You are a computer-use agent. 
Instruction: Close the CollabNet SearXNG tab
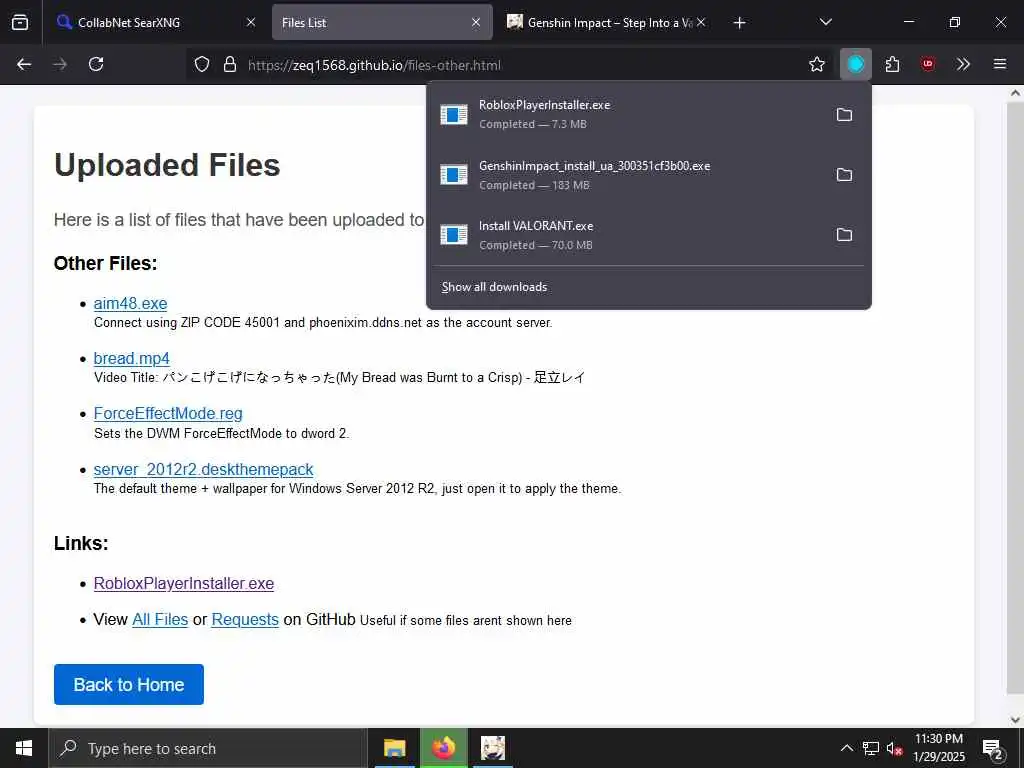pos(251,22)
